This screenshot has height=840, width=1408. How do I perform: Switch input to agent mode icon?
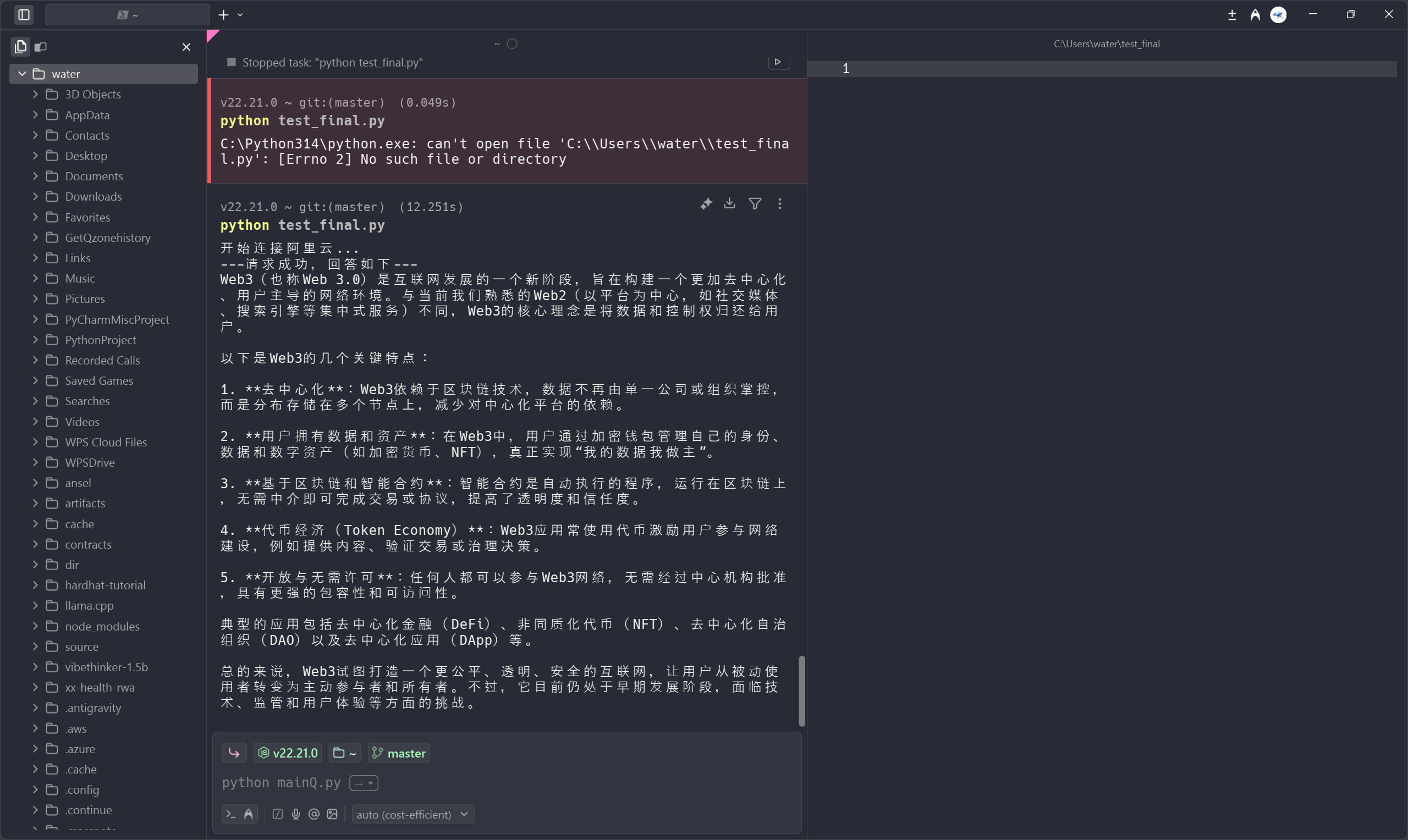pyautogui.click(x=249, y=814)
